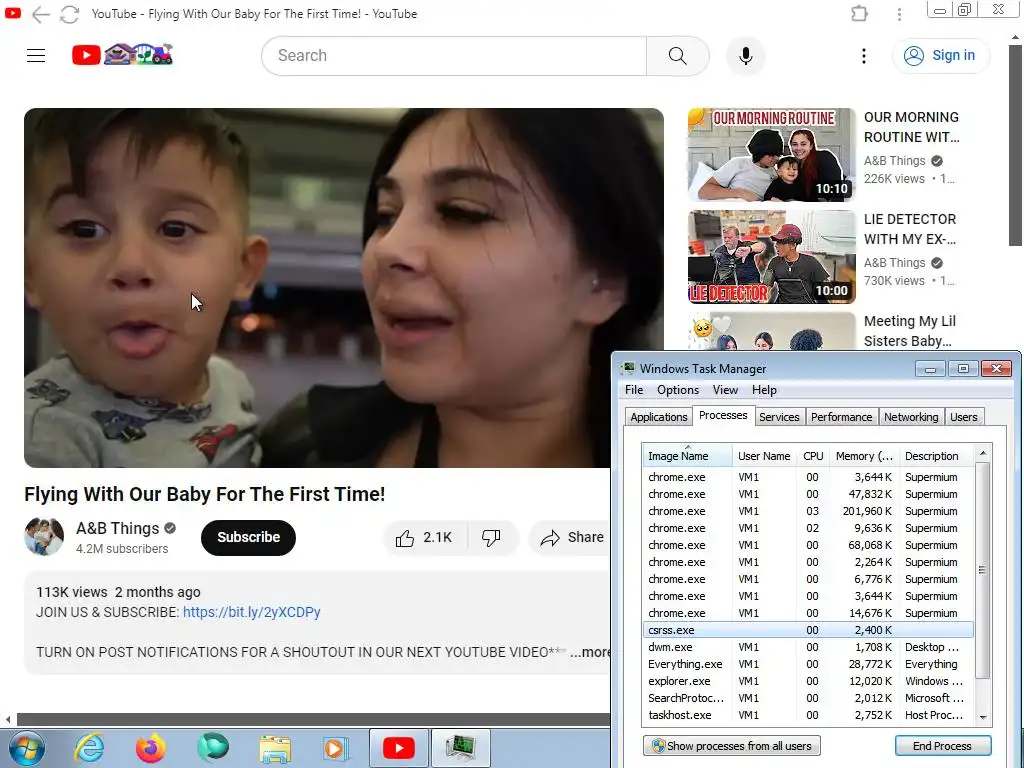This screenshot has width=1024, height=768.
Task: Switch to Services tab
Action: click(779, 417)
